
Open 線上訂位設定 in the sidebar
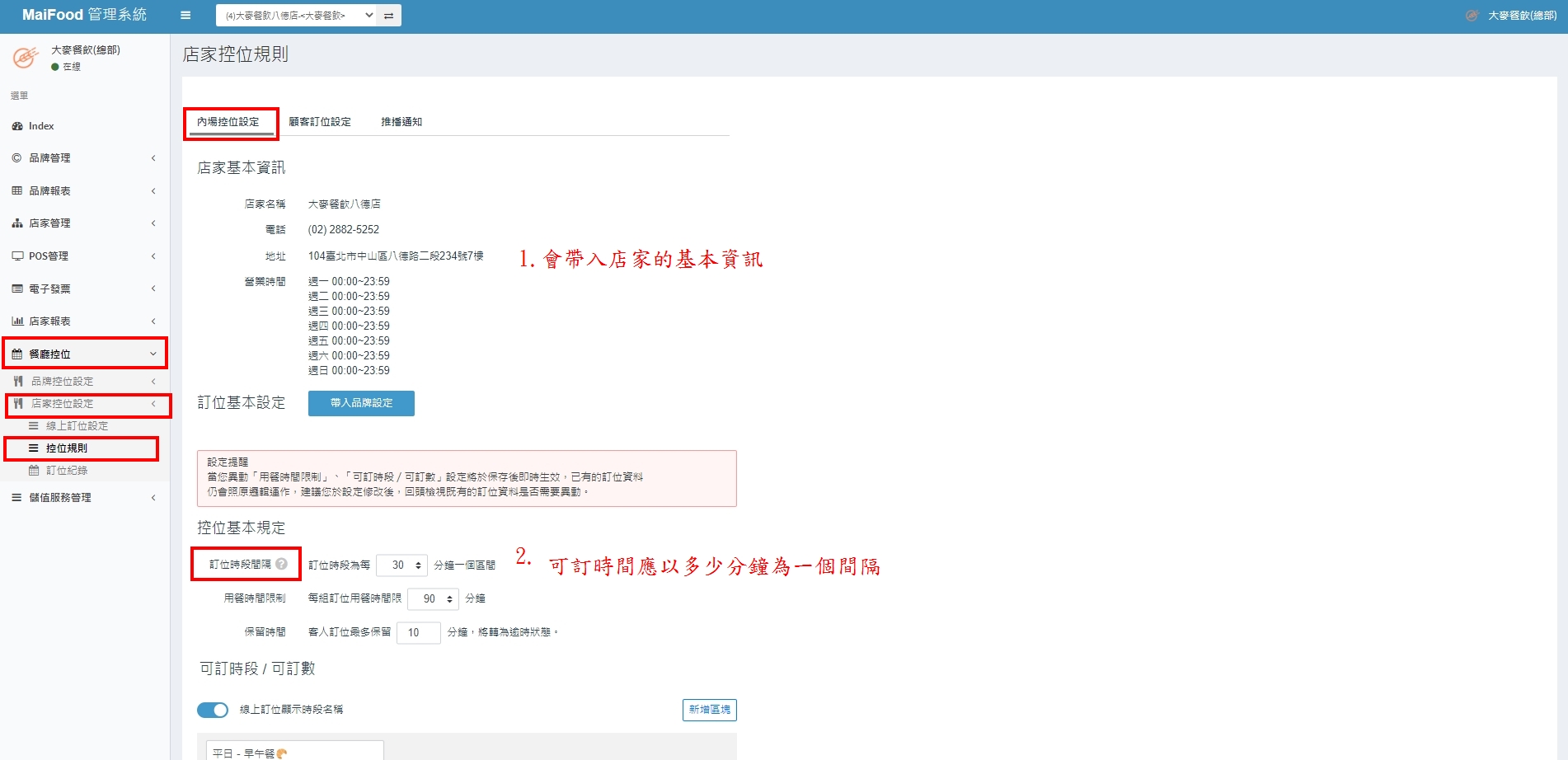(77, 426)
